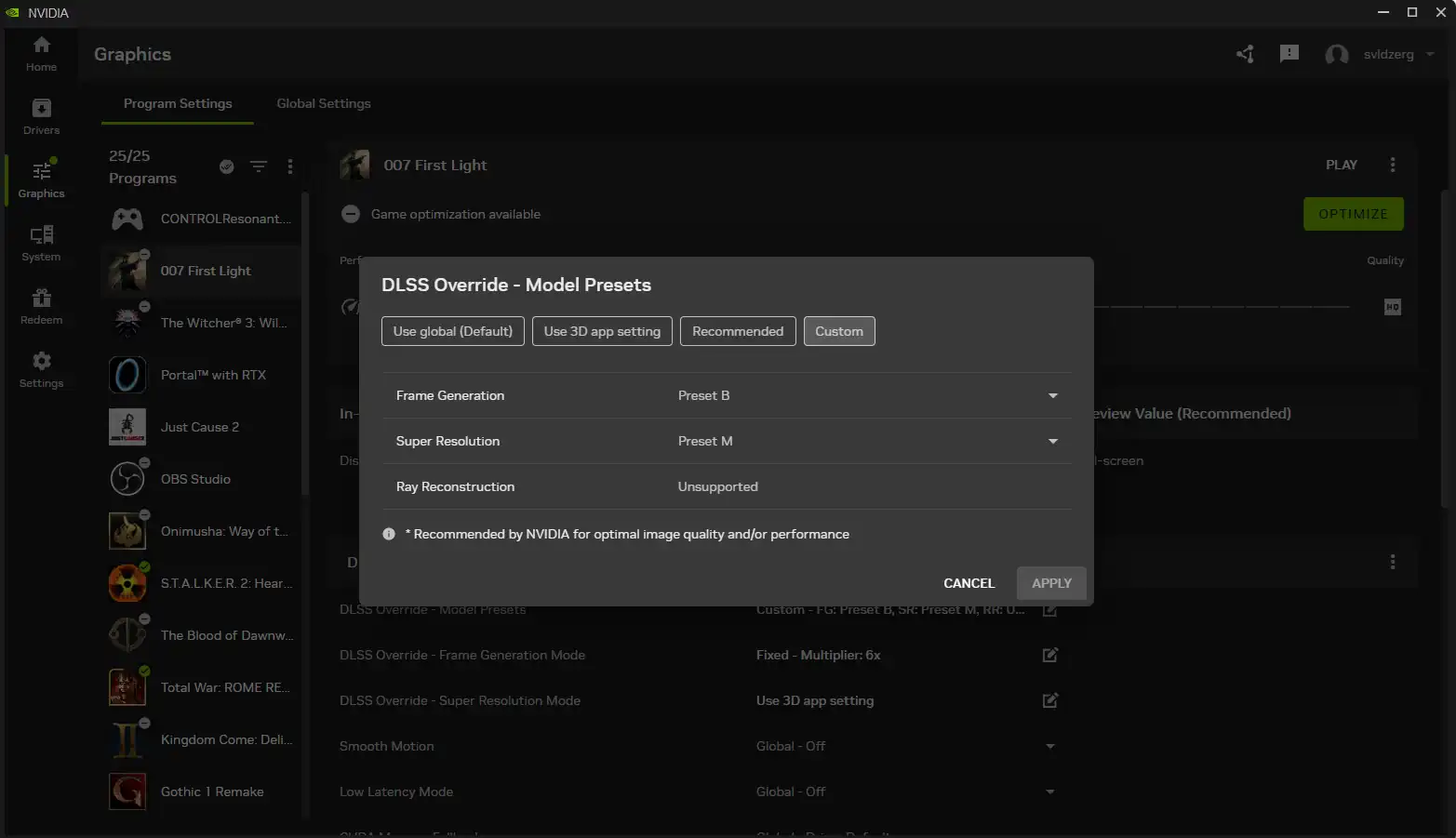The image size is (1456, 838).
Task: Cancel the DLSS Override dialog
Action: (968, 583)
